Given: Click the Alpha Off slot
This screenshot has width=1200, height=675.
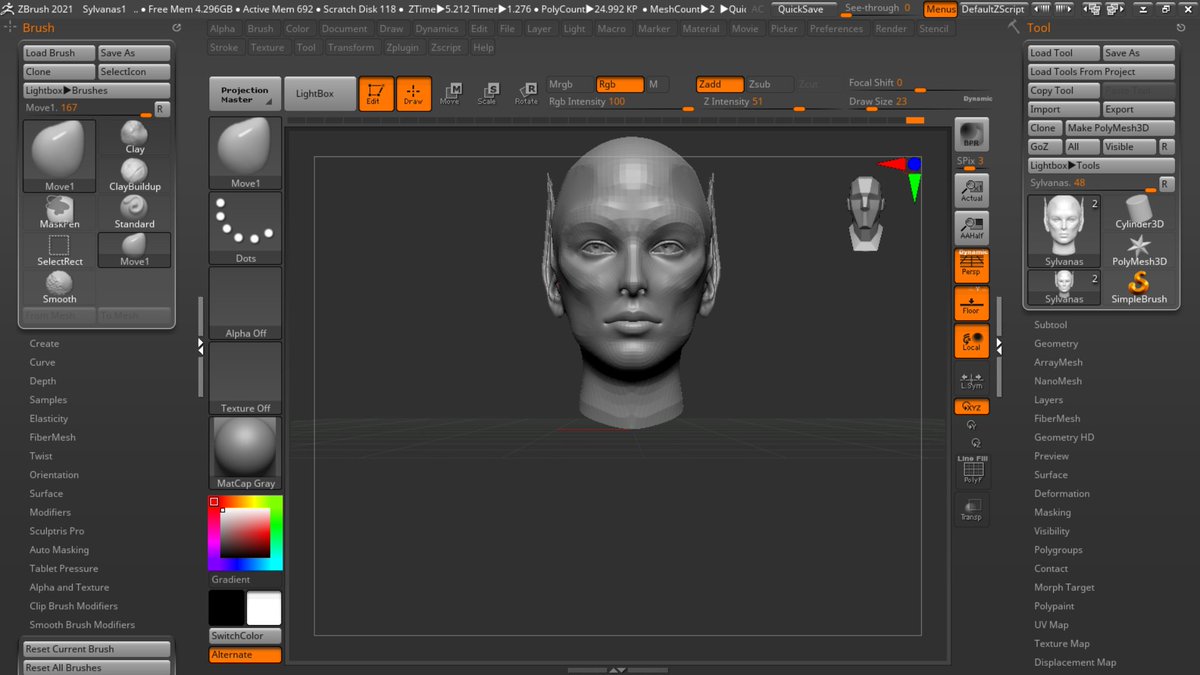Looking at the screenshot, I should coord(245,303).
